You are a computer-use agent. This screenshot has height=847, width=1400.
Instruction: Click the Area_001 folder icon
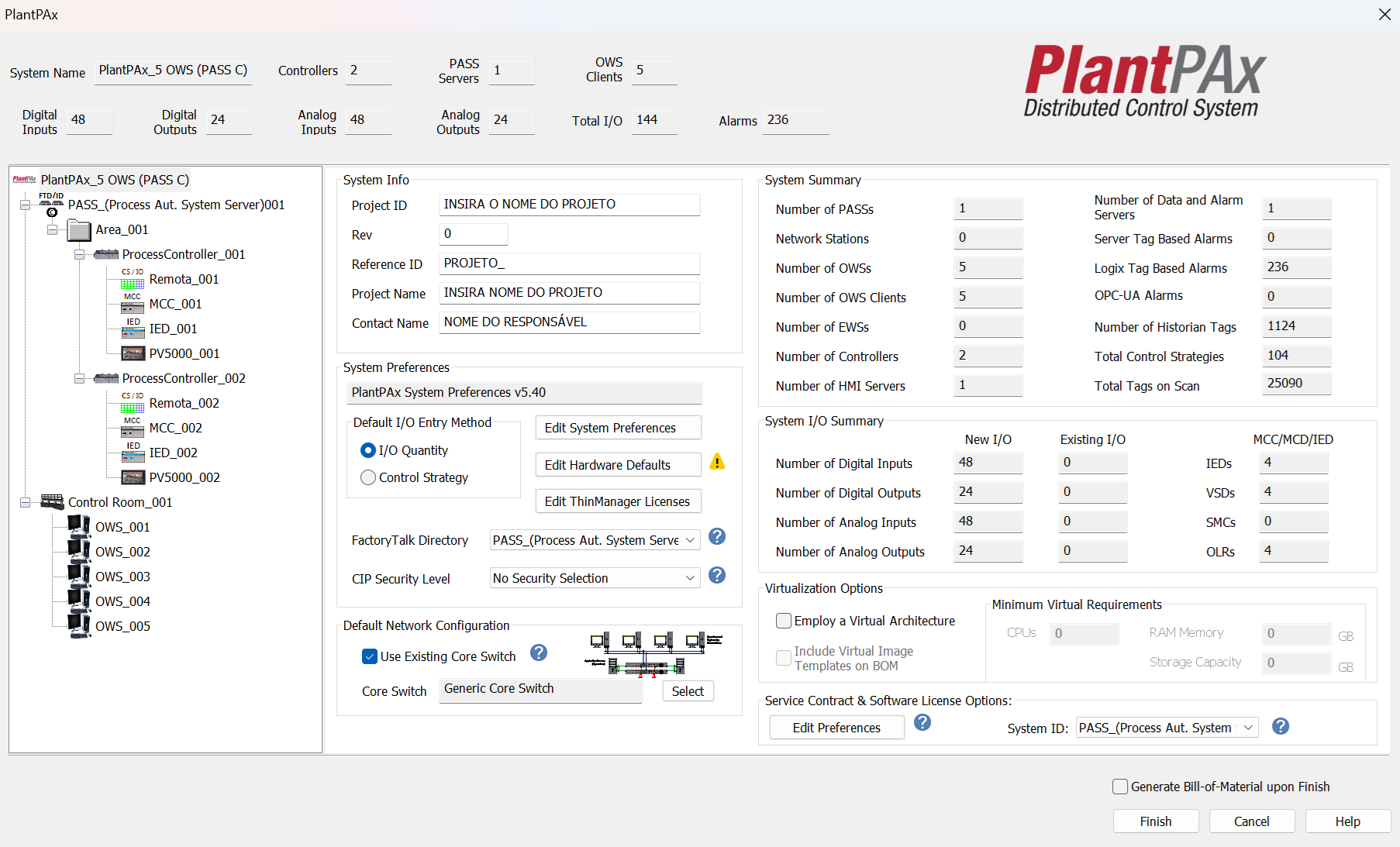[79, 230]
